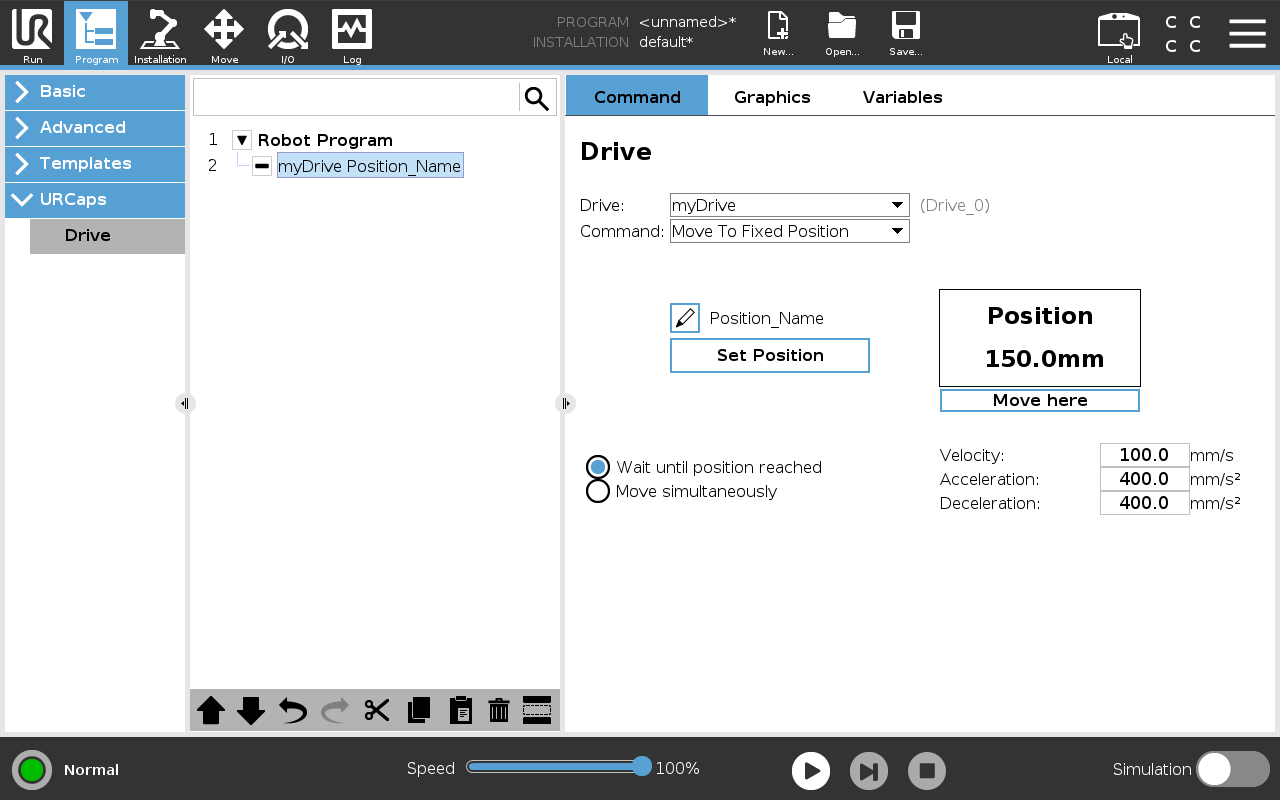This screenshot has width=1280, height=800.
Task: Cut the selected program node
Action: (x=377, y=710)
